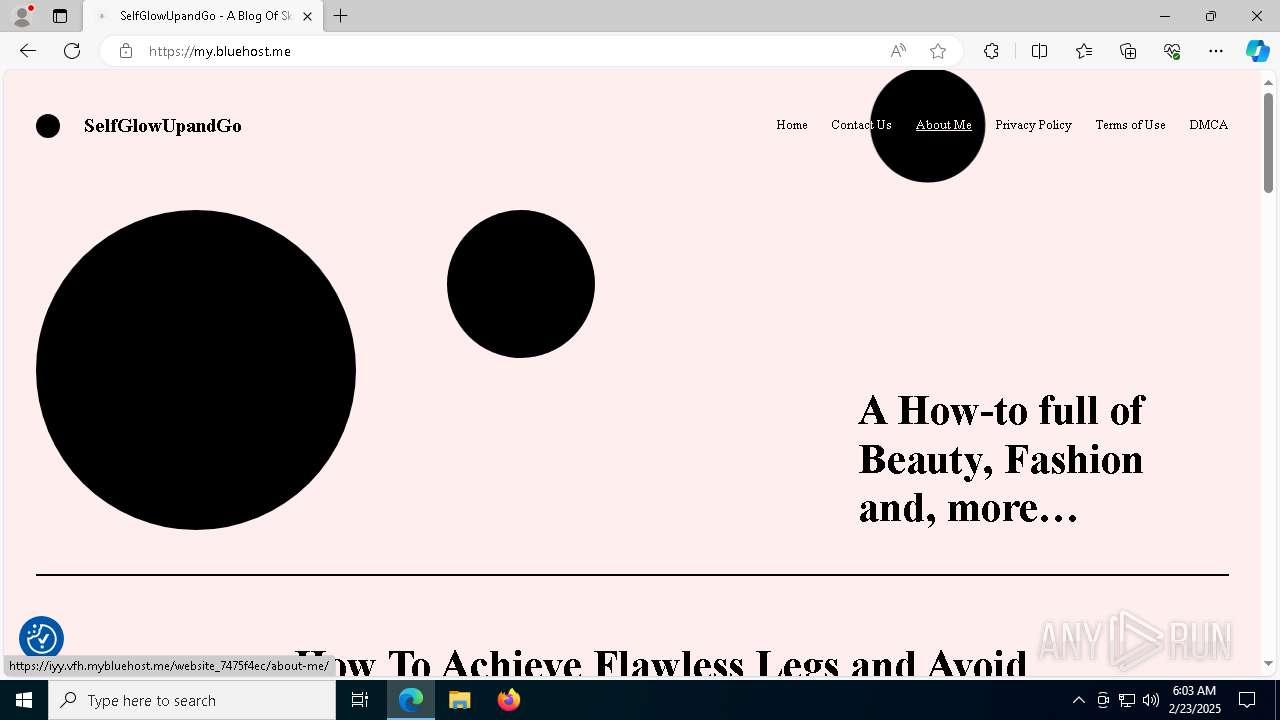Click scrollbar down arrow
Image resolution: width=1280 pixels, height=720 pixels.
[1269, 663]
